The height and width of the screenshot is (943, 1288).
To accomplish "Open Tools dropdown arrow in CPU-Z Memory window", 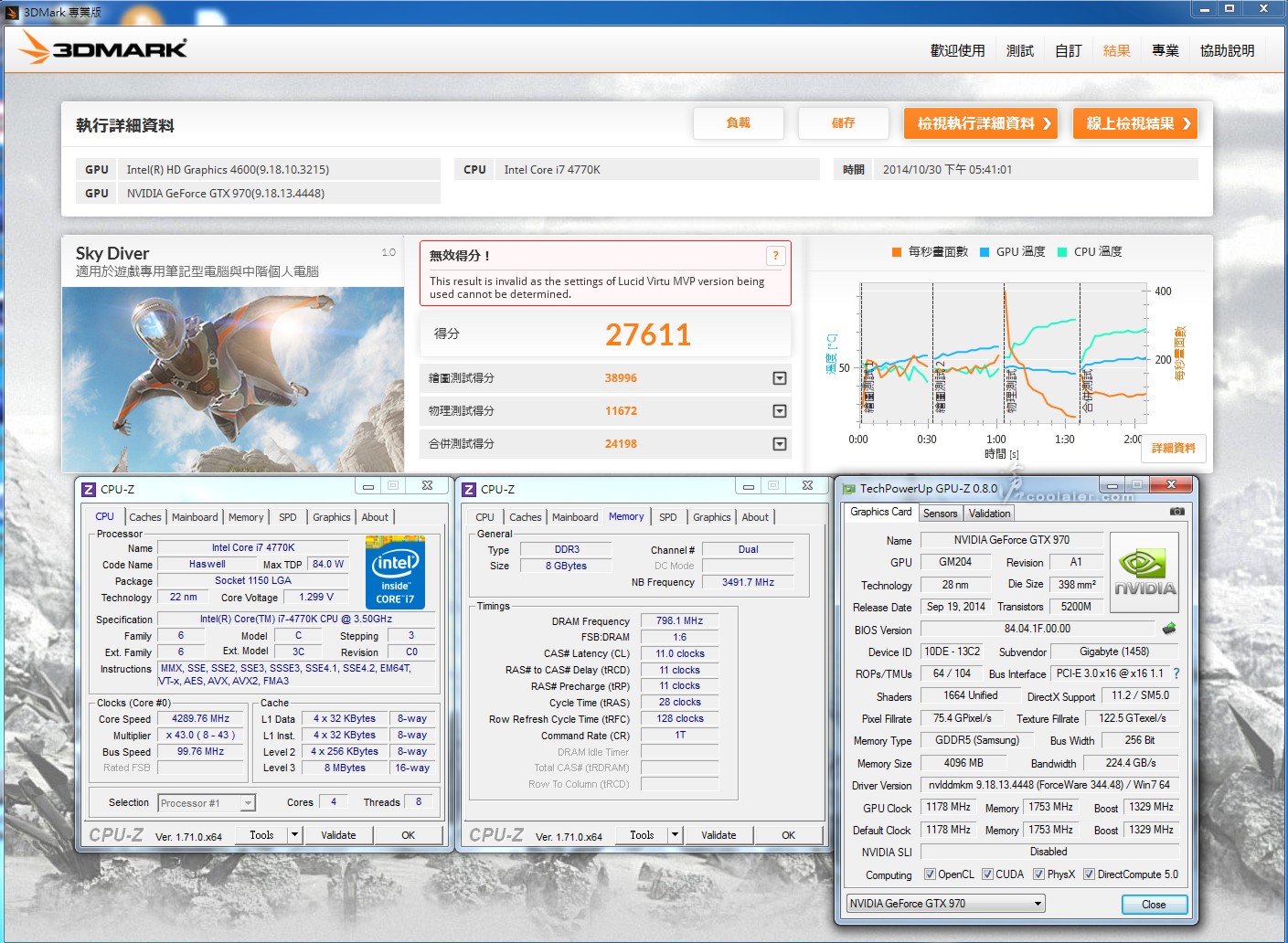I will (675, 835).
